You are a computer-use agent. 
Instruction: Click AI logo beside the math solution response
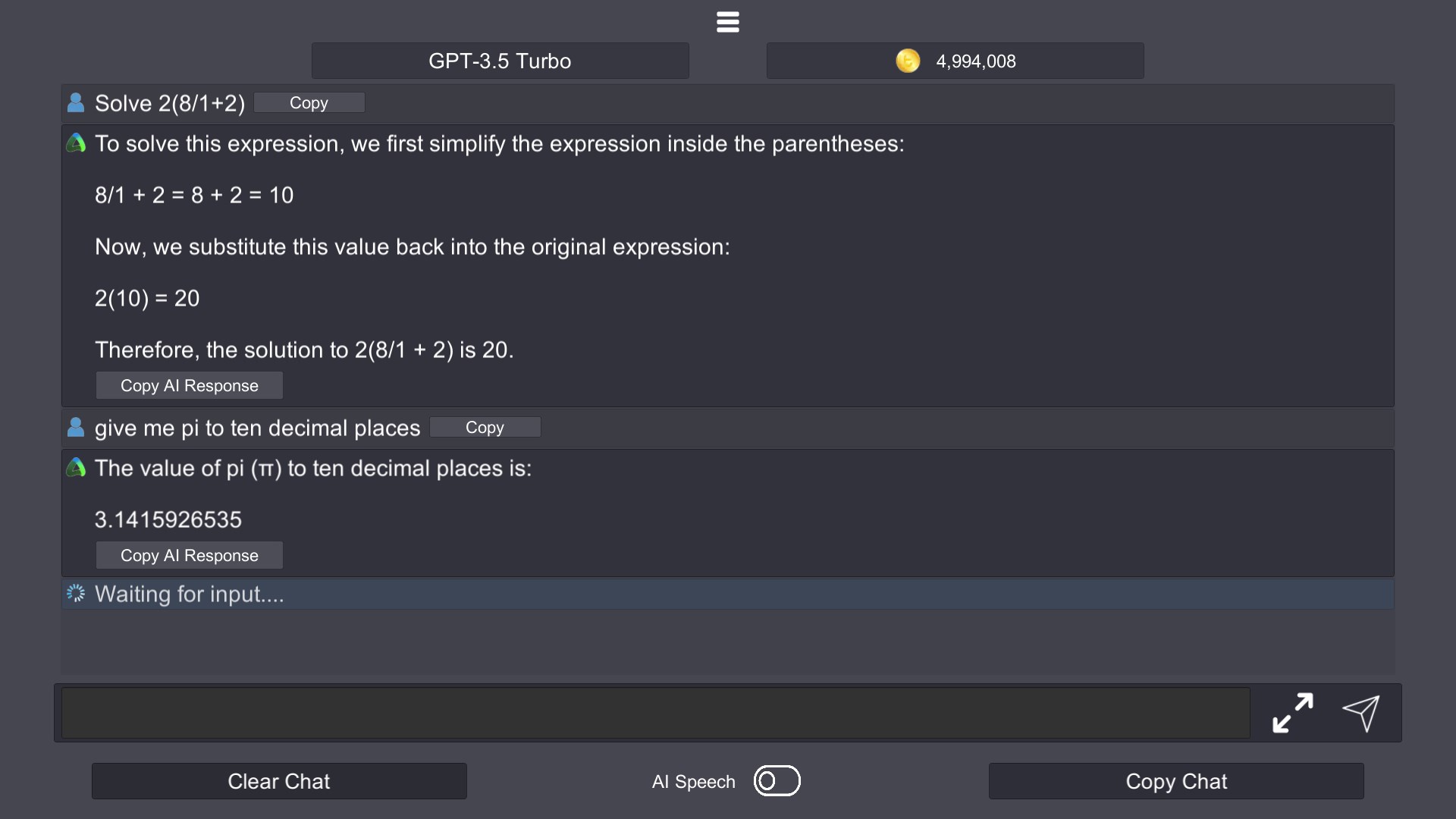pyautogui.click(x=76, y=143)
